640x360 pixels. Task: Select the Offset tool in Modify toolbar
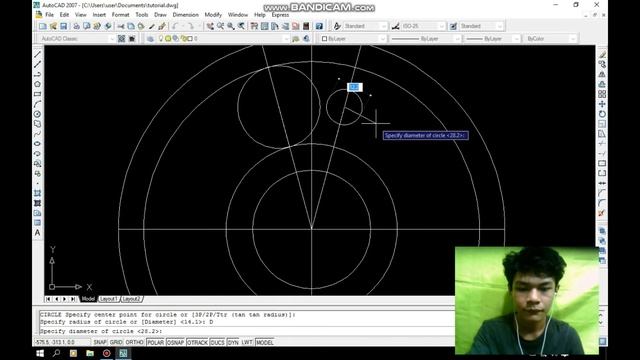click(x=602, y=84)
